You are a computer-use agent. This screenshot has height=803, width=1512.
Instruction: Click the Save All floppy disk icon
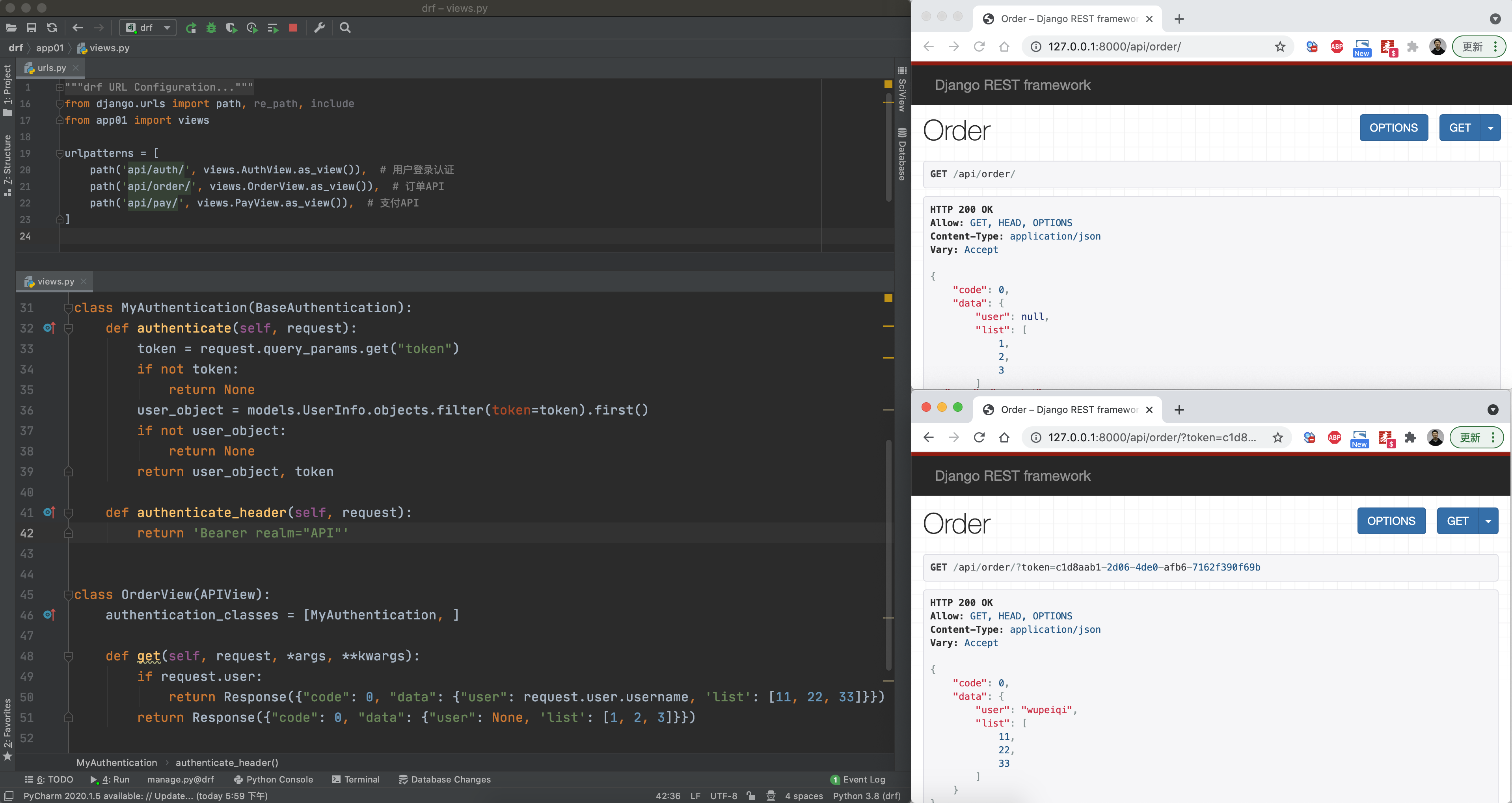point(32,28)
